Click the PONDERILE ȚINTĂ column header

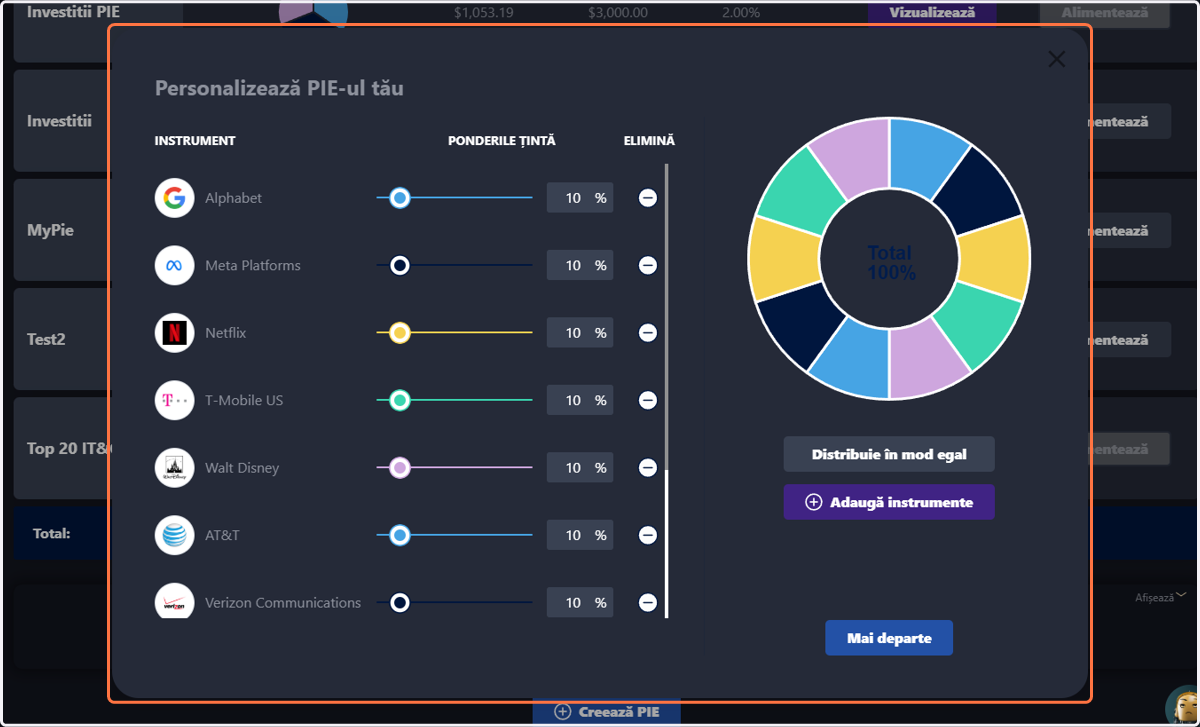[x=501, y=141]
